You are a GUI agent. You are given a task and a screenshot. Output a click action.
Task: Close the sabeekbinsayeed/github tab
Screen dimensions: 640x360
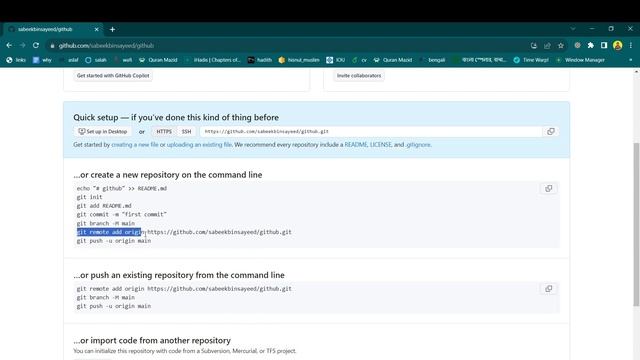click(x=96, y=29)
